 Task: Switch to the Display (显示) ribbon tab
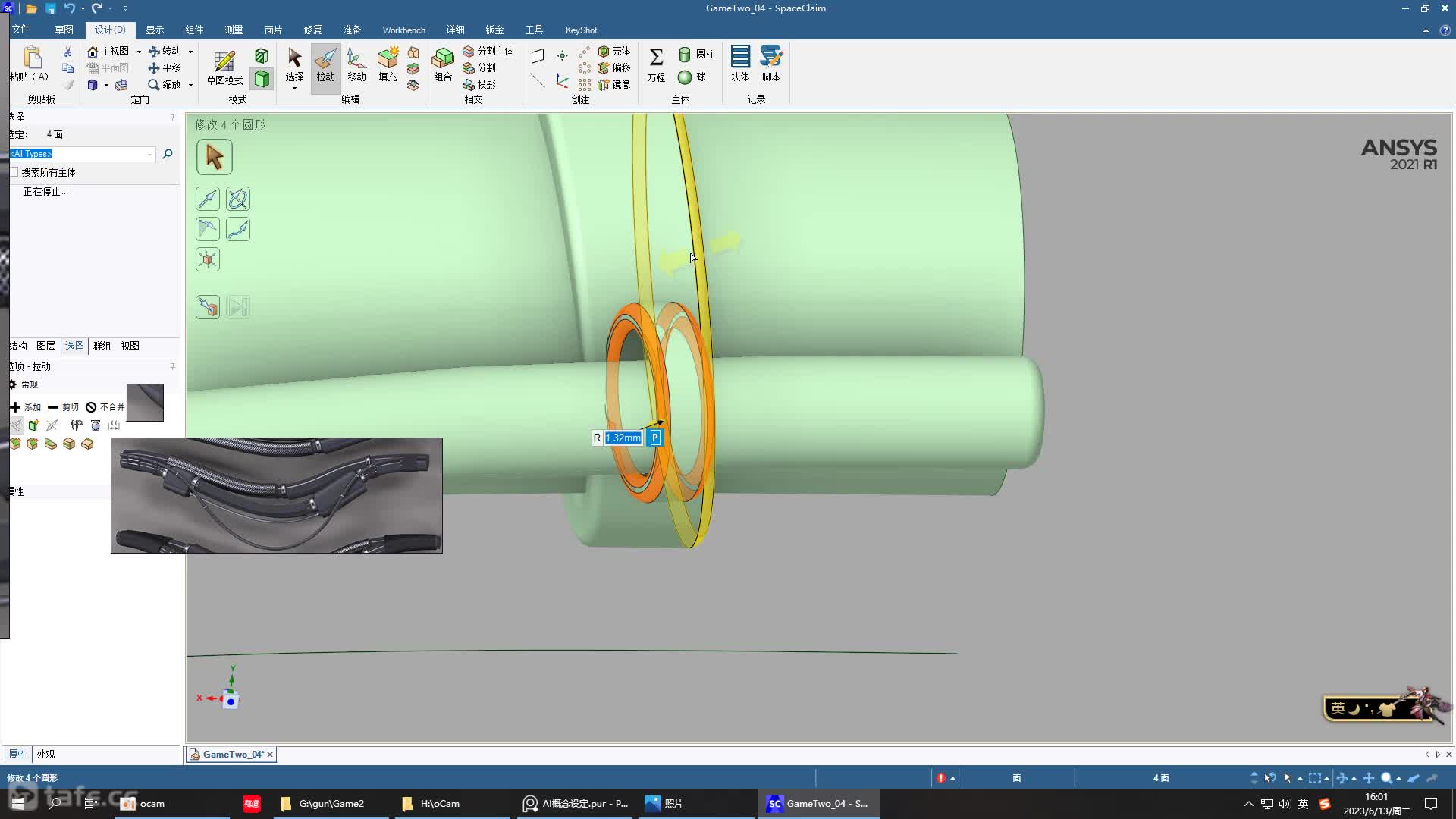click(155, 30)
